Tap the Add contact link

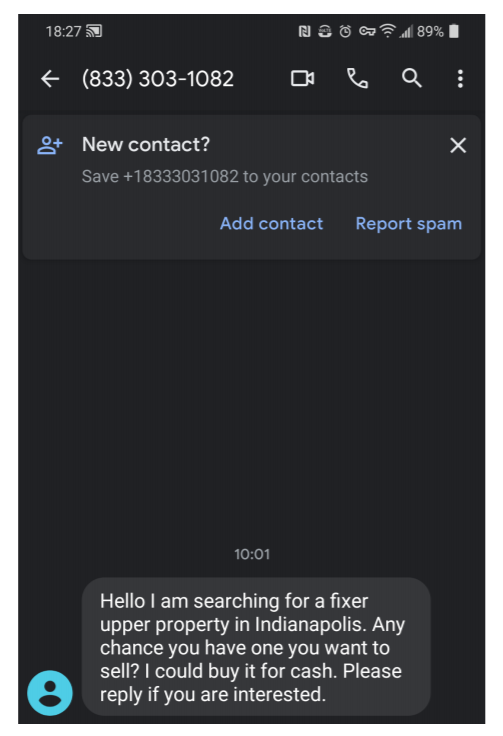(271, 223)
